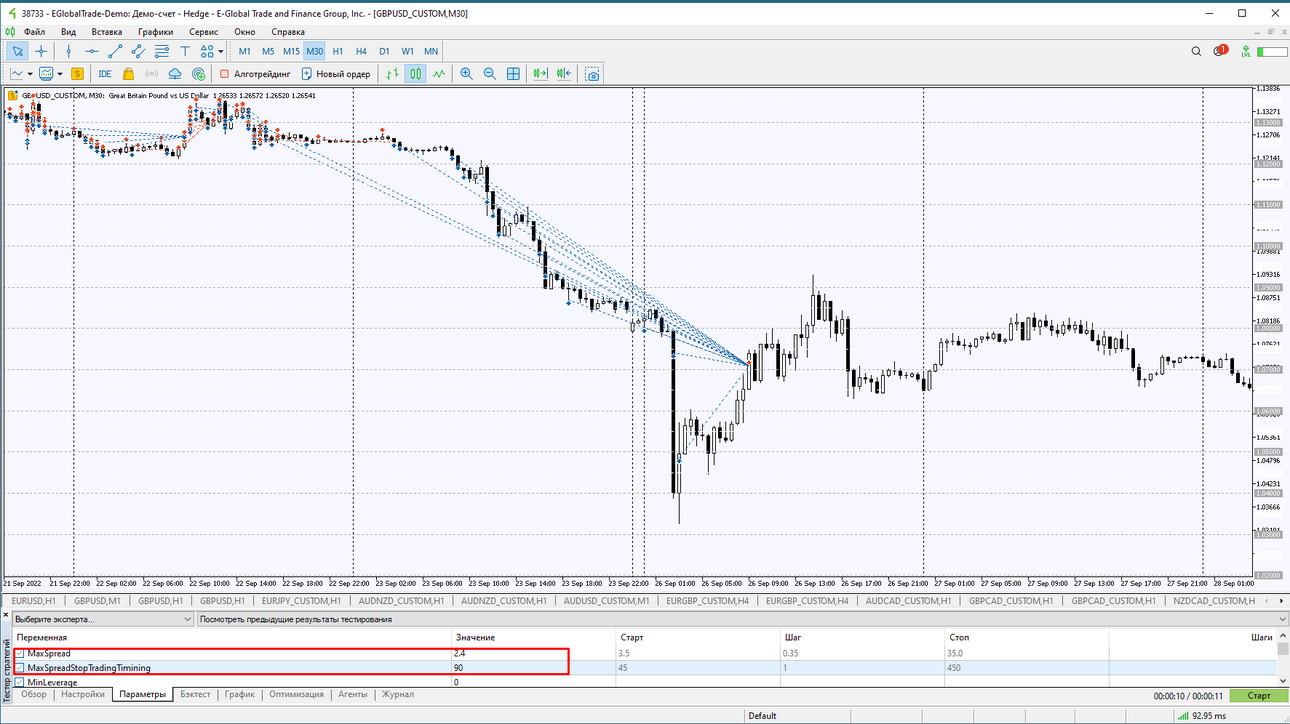This screenshot has width=1290, height=724.
Task: Select the equidistant channel tool
Action: [138, 51]
